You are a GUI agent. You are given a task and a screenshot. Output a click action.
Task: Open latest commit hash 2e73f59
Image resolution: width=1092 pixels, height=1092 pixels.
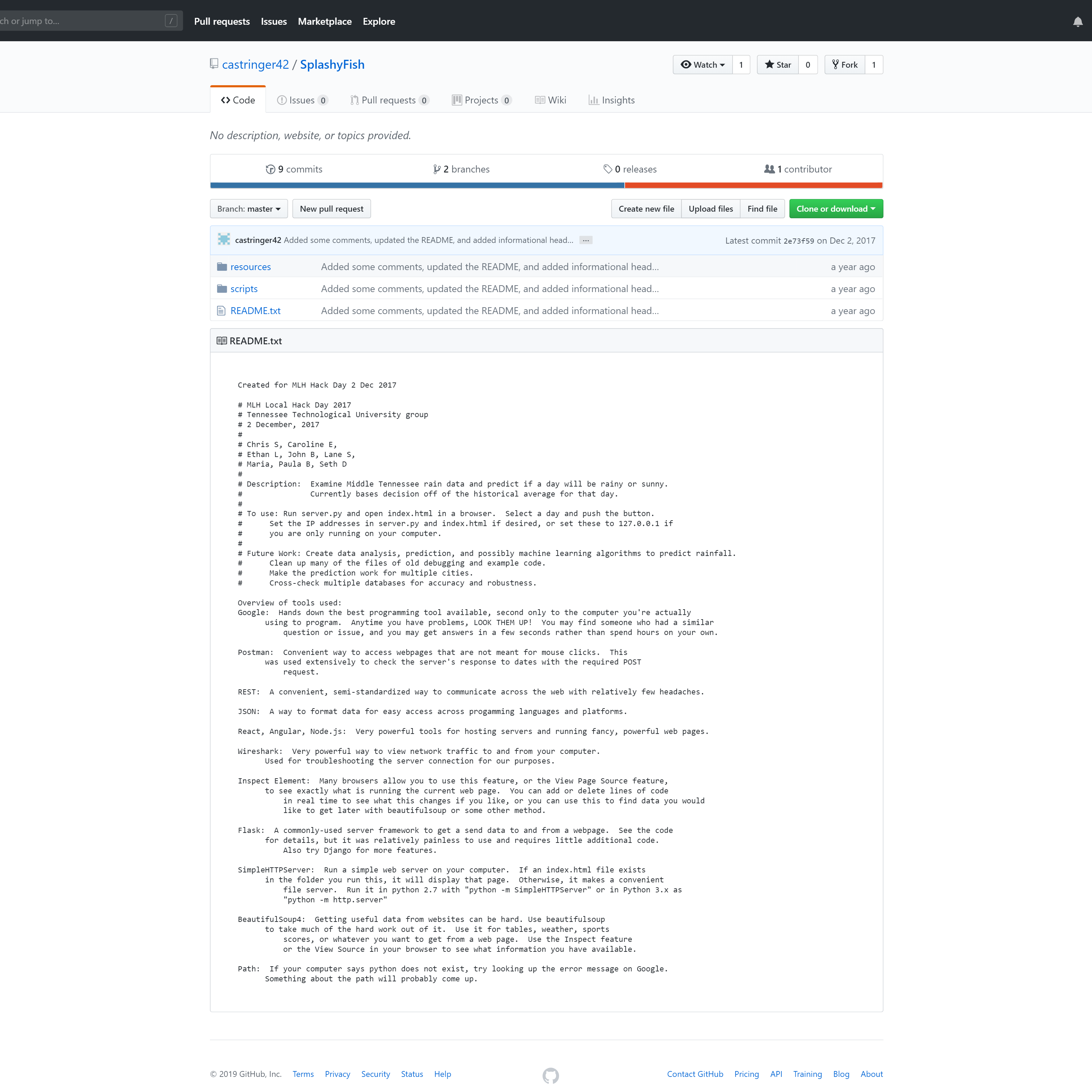click(799, 241)
